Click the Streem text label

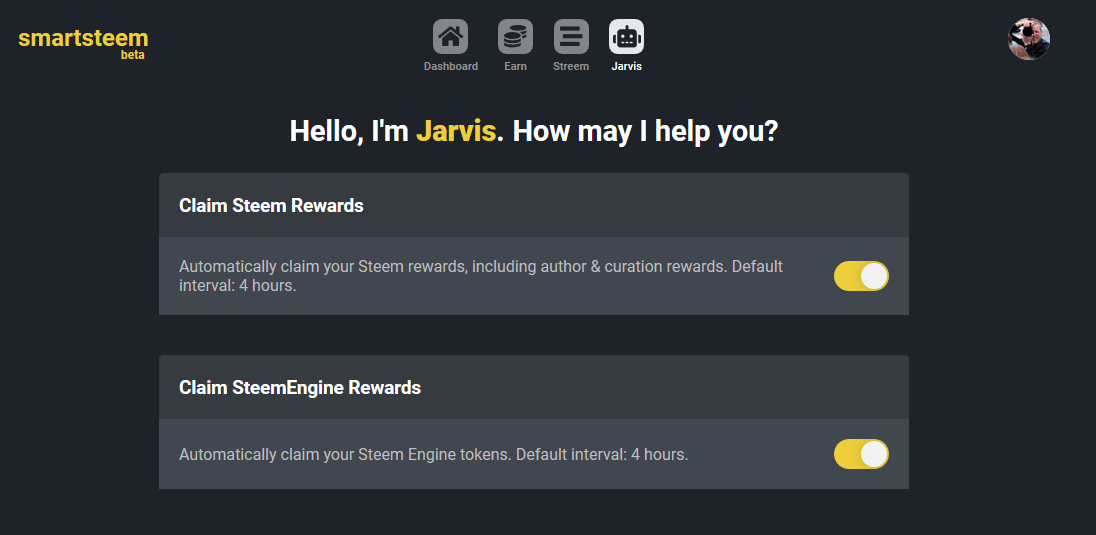(x=571, y=67)
